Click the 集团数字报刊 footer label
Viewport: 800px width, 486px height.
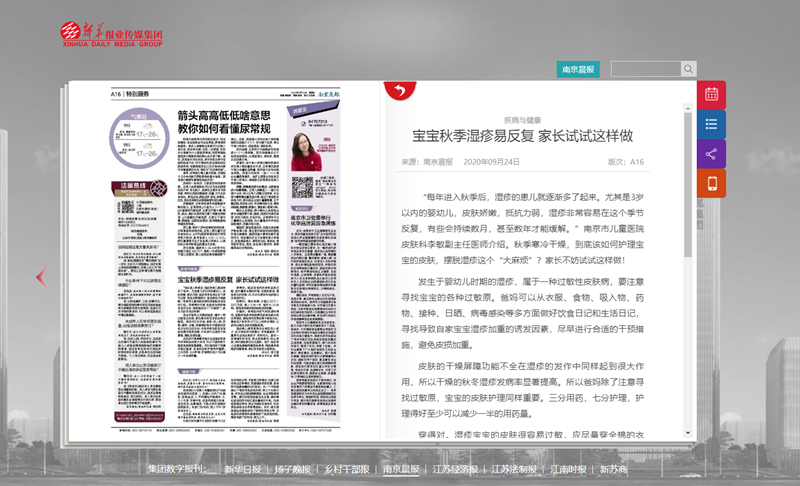pos(177,469)
